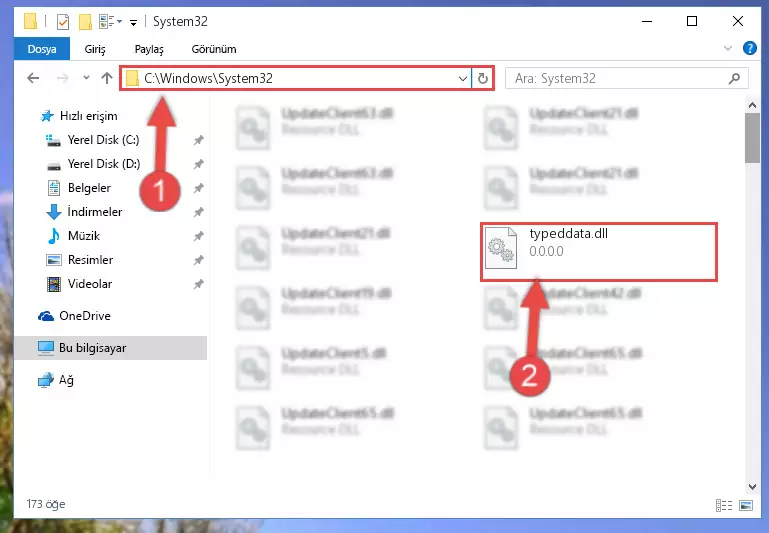
Task: Open the Videolar folder shortcut
Action: tap(90, 284)
